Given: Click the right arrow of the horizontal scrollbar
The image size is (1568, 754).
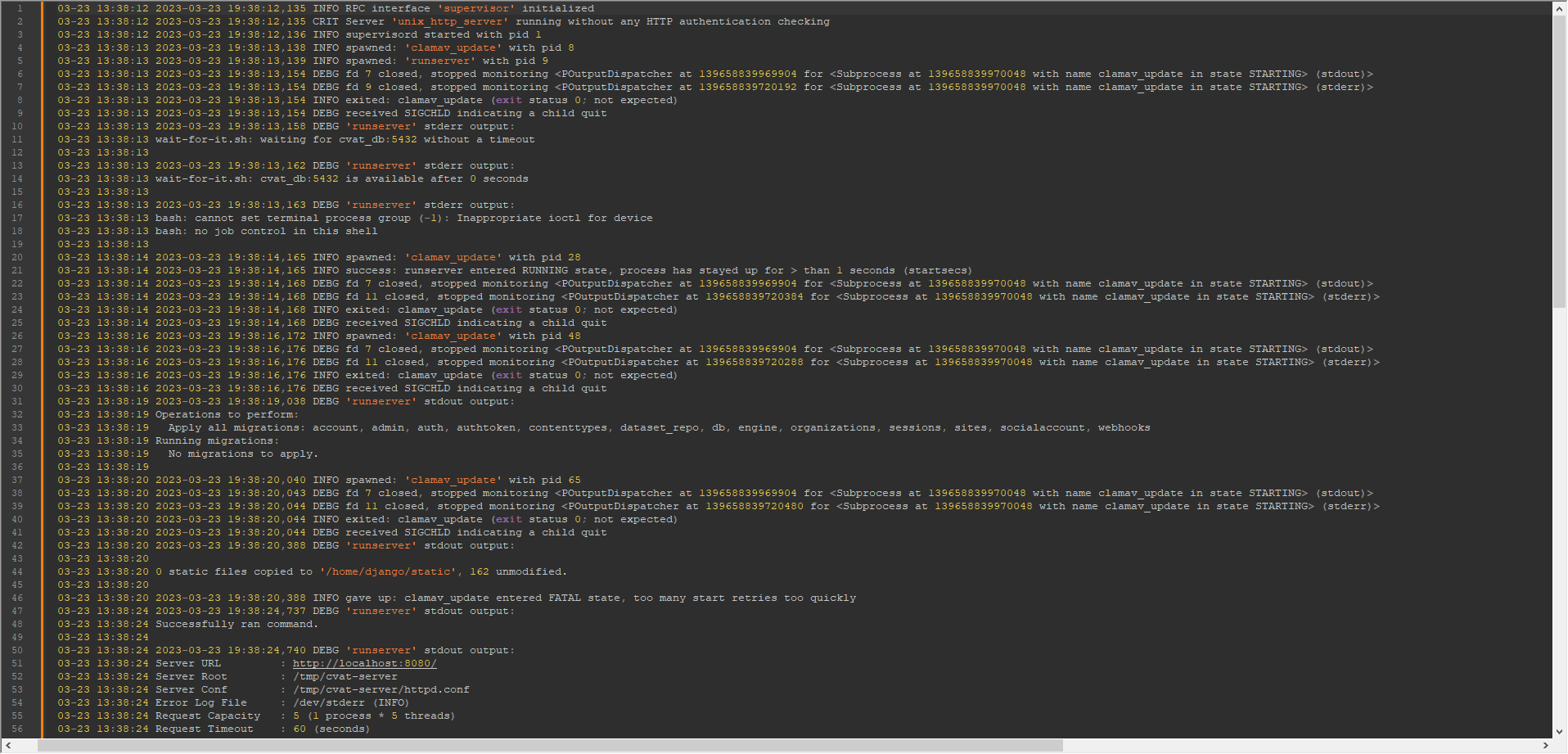Looking at the screenshot, I should (x=1547, y=746).
